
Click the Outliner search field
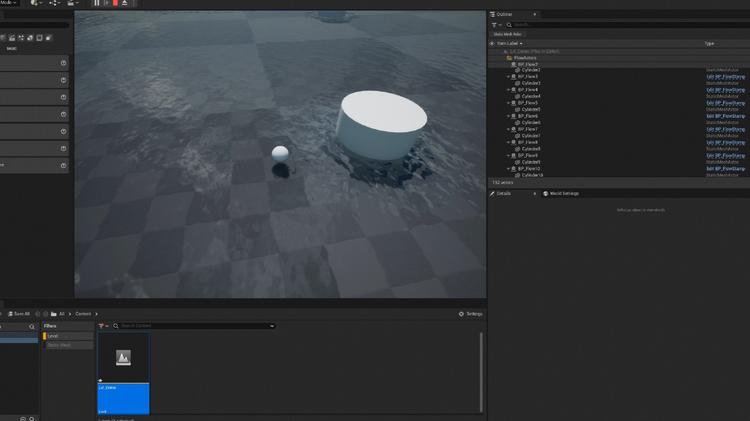coord(628,25)
